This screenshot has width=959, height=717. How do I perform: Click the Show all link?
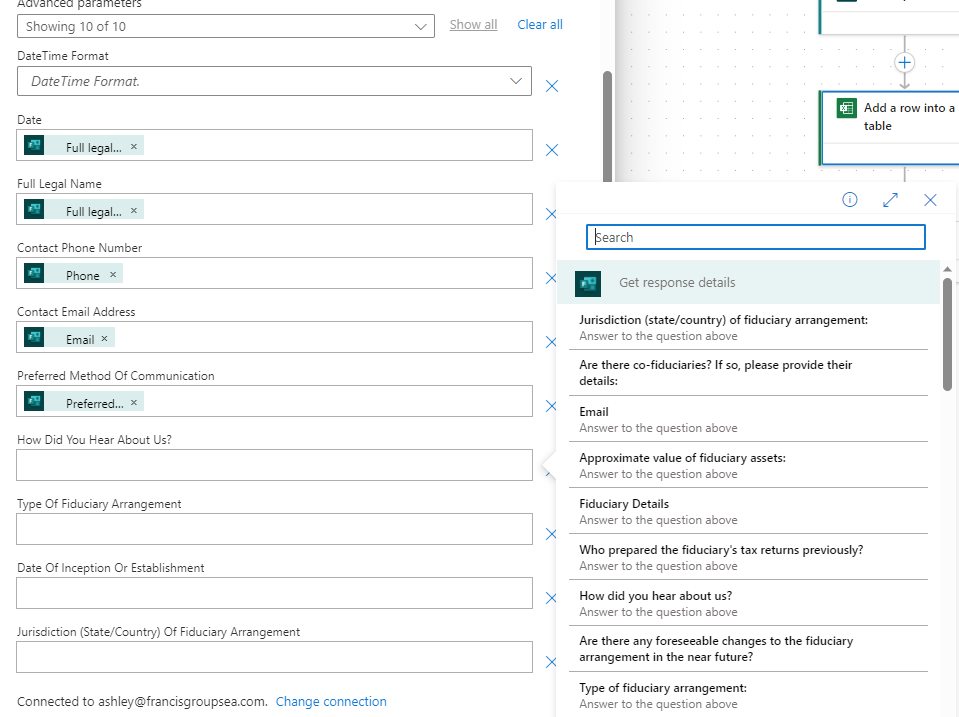[473, 24]
